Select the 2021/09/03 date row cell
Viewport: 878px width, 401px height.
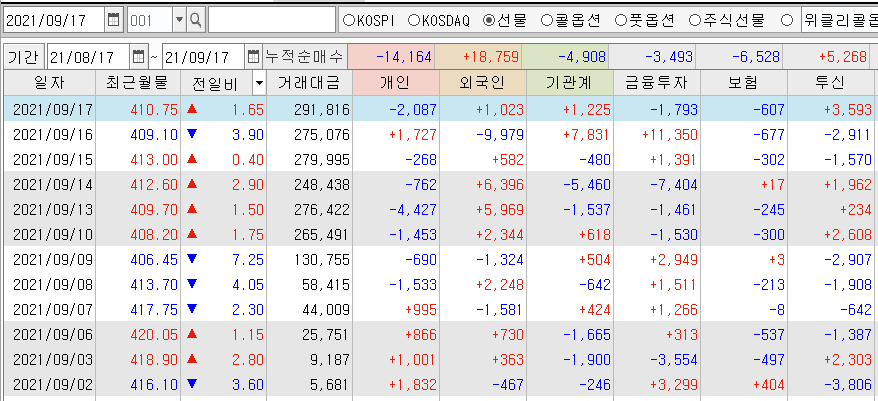(x=49, y=360)
